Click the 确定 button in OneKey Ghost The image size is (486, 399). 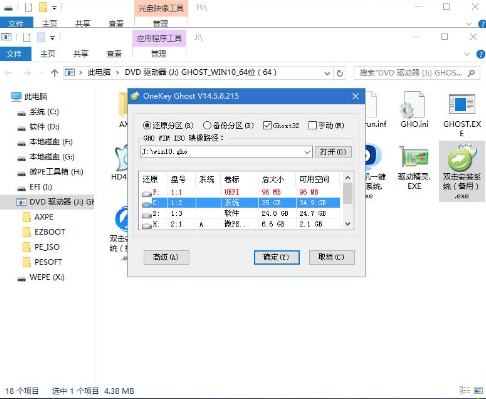pyautogui.click(x=277, y=257)
